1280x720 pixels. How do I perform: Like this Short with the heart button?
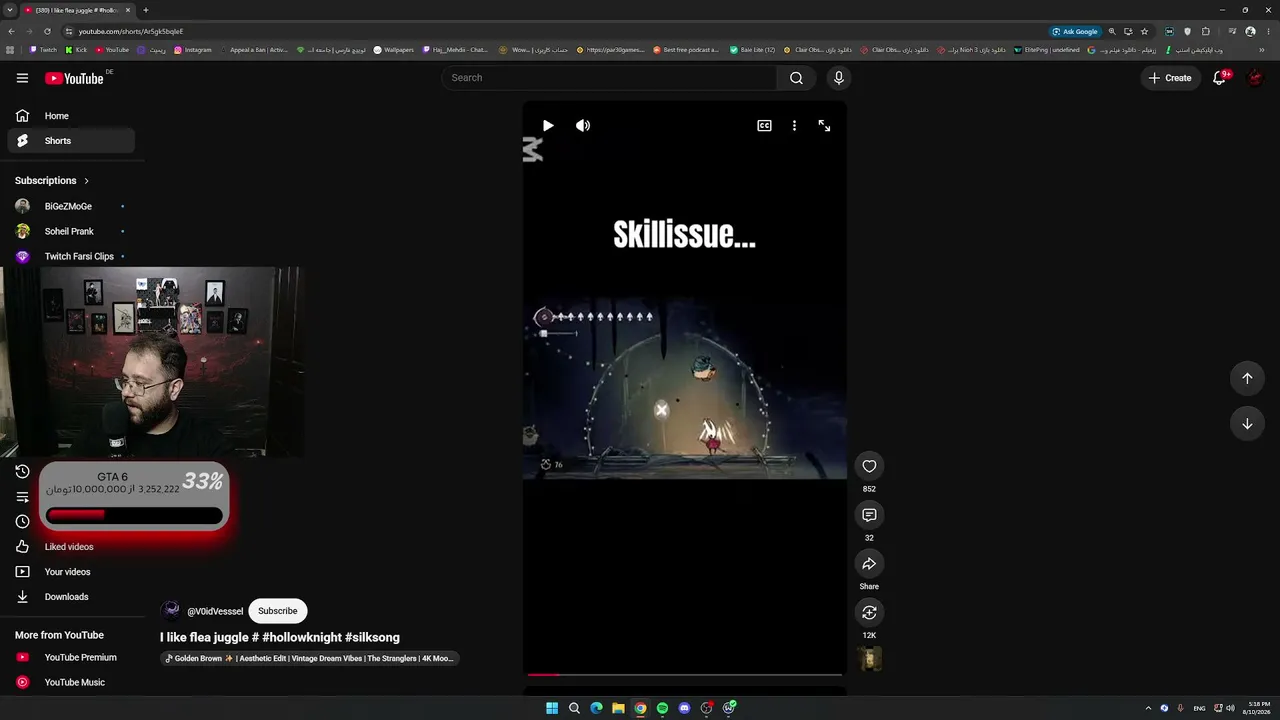coord(869,466)
